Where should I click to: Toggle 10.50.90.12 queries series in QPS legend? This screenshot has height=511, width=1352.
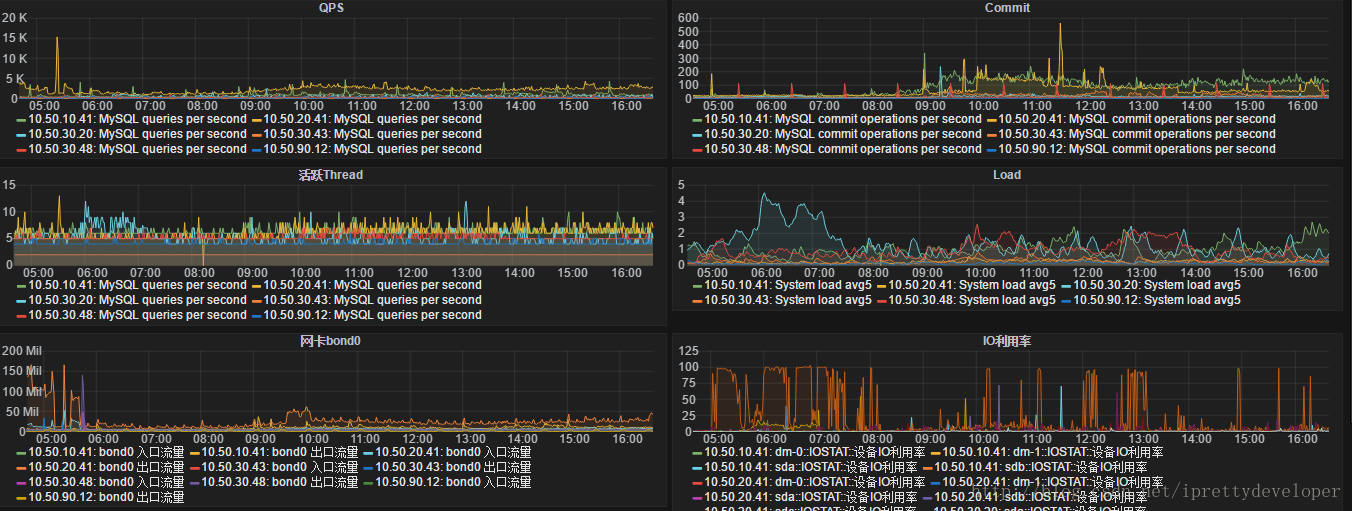[366, 148]
